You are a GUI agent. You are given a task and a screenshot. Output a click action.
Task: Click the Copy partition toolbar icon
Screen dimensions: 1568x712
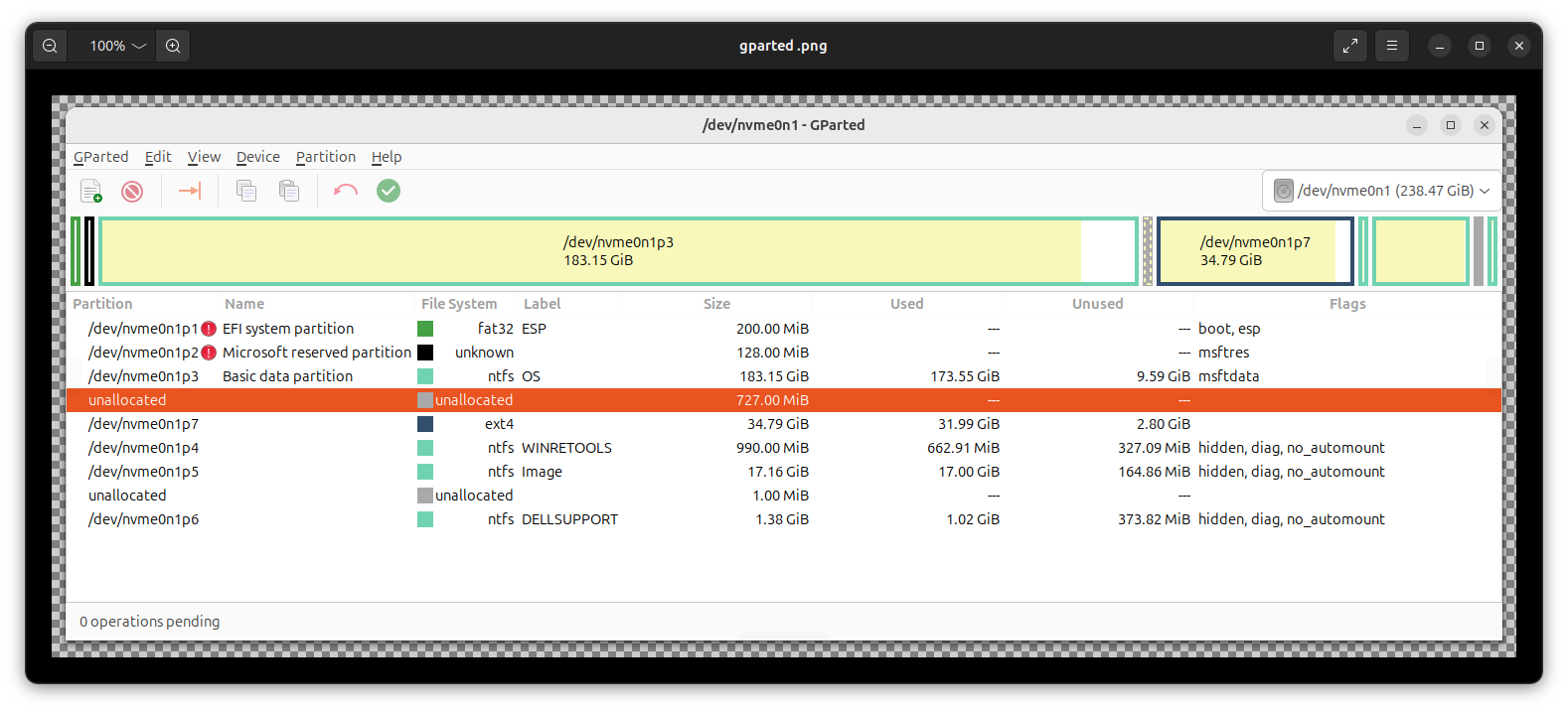coord(246,191)
